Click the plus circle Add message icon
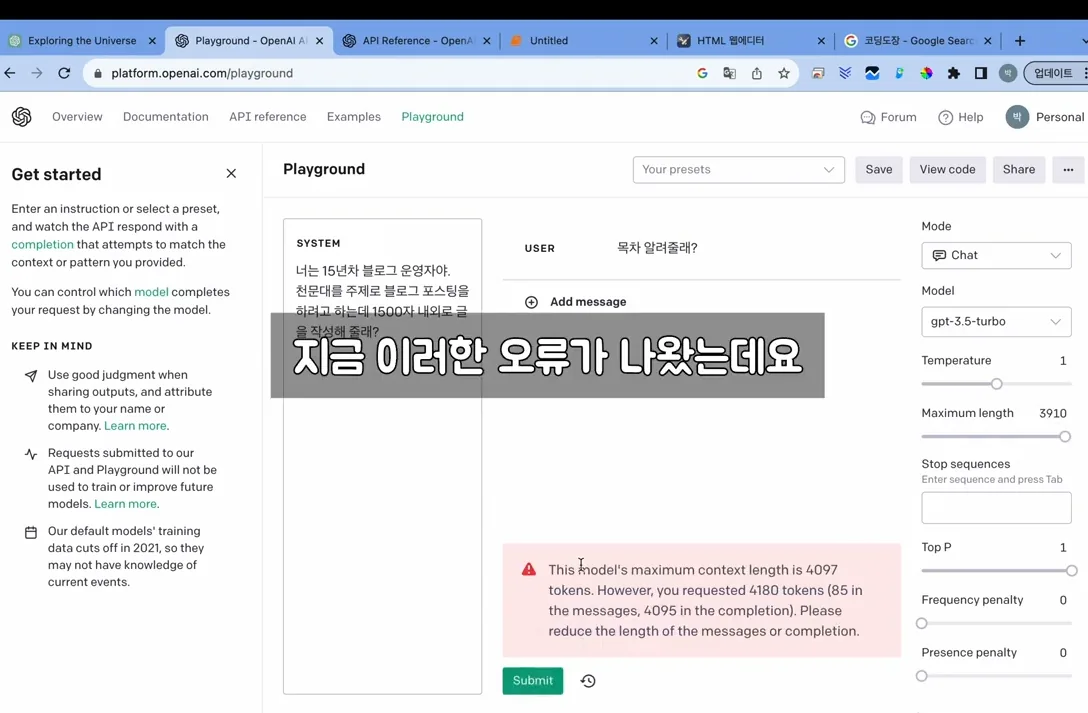 (531, 302)
